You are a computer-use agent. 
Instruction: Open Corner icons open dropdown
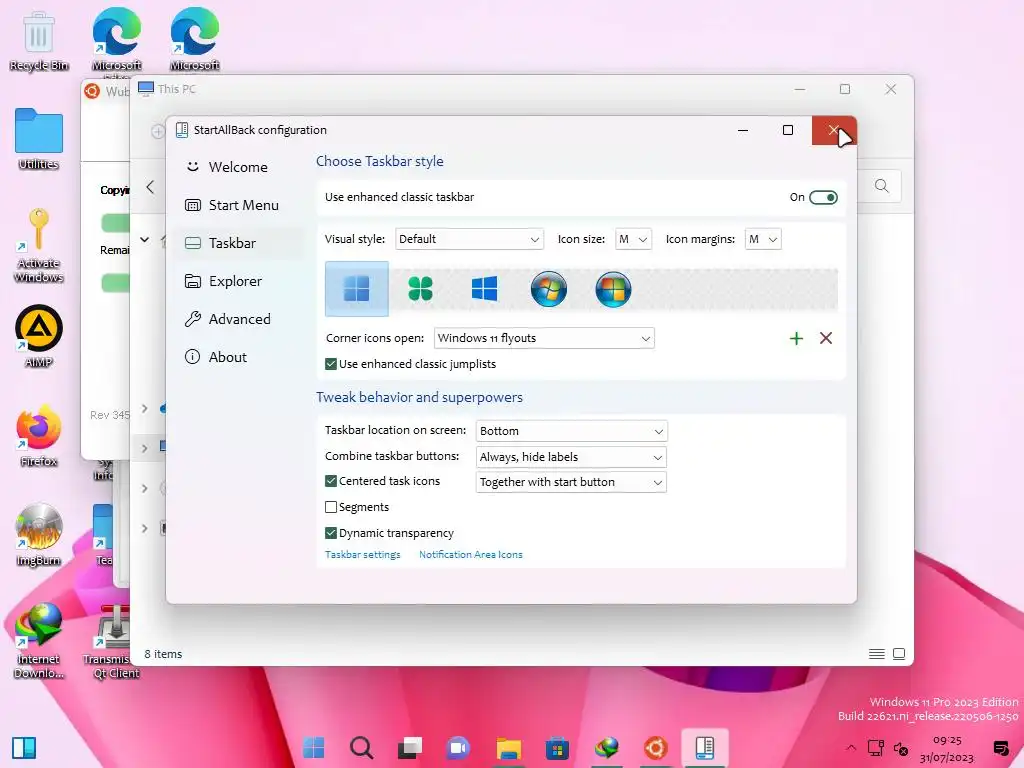pos(544,338)
